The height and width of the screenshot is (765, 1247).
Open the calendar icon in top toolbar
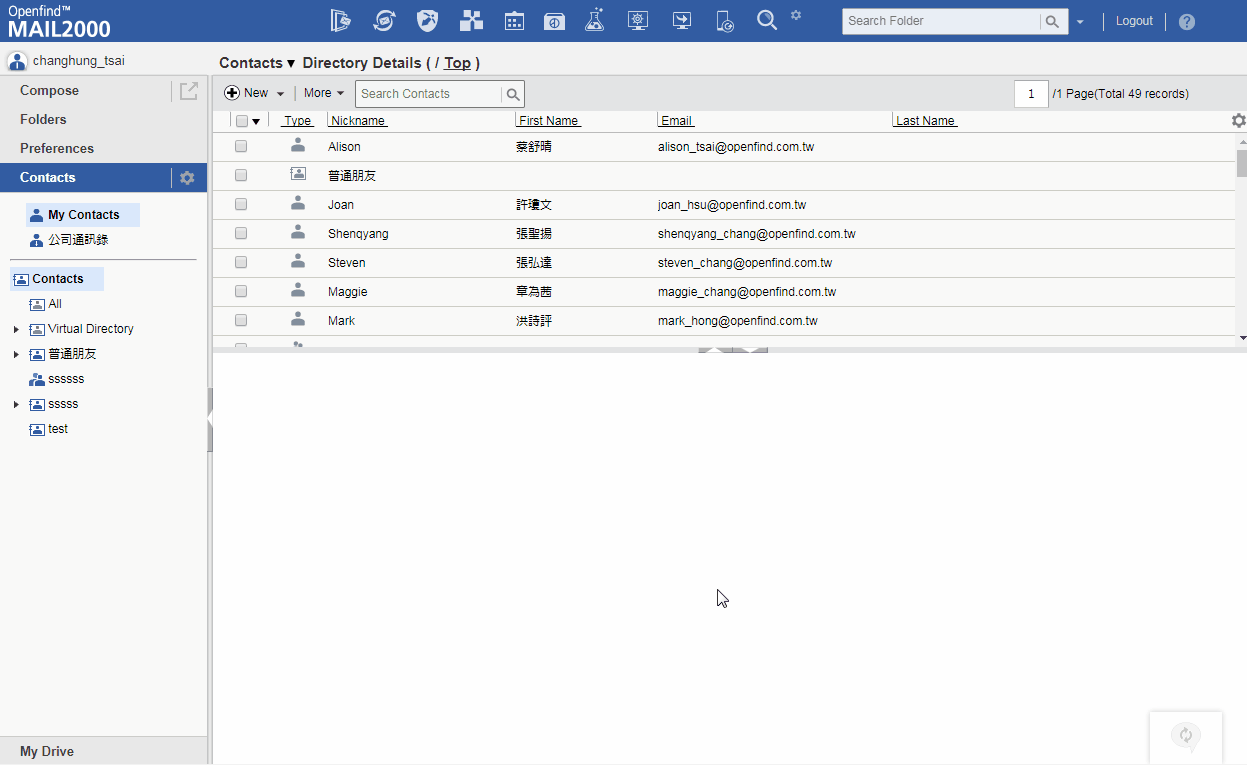pos(514,21)
